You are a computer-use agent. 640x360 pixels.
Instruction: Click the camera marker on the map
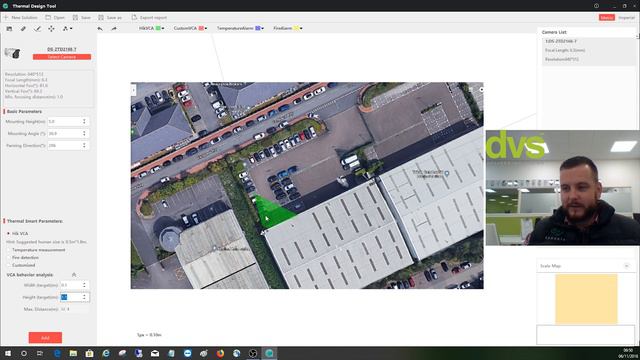pyautogui.click(x=262, y=232)
